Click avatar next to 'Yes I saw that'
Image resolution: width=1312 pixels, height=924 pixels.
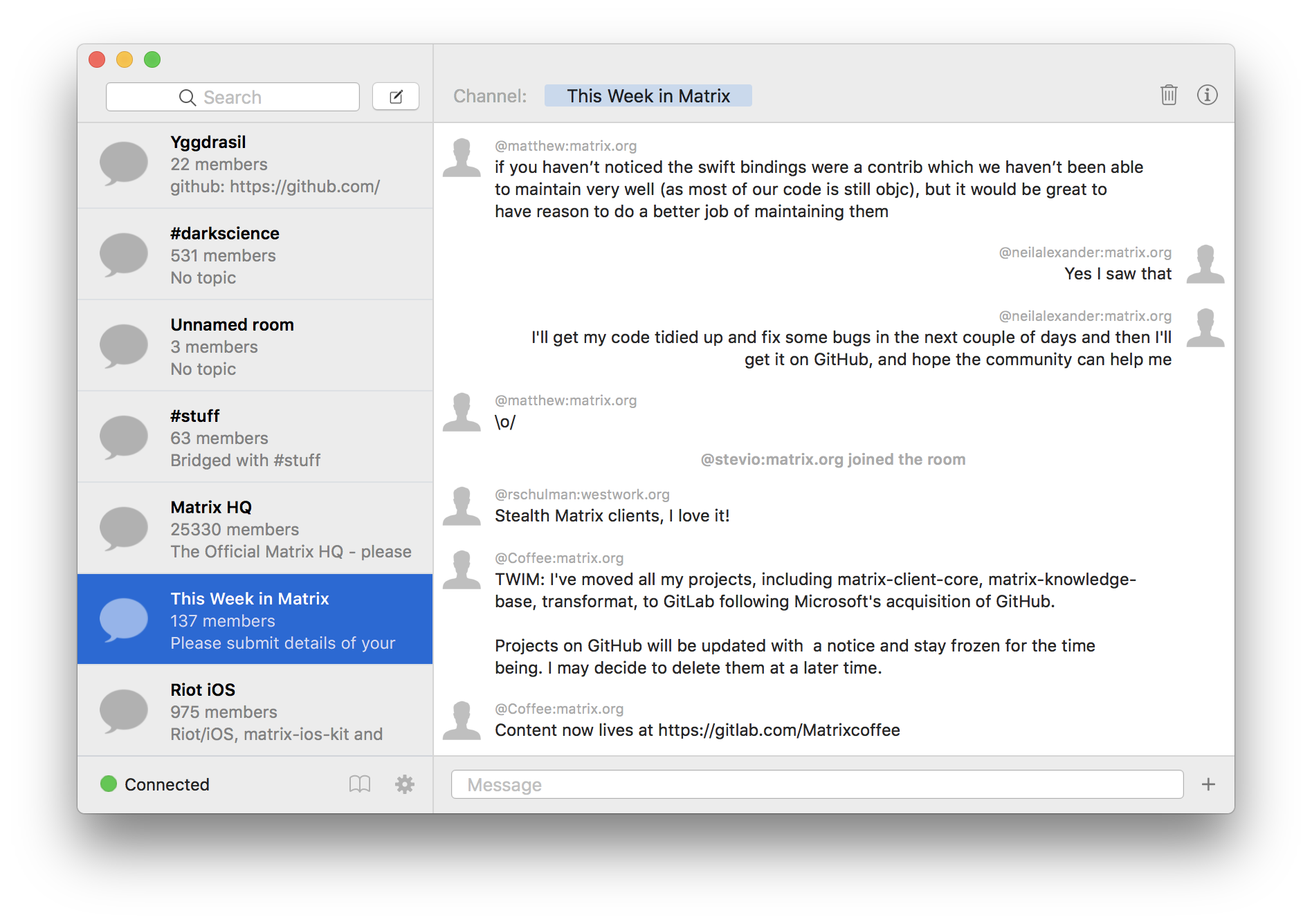[1205, 264]
